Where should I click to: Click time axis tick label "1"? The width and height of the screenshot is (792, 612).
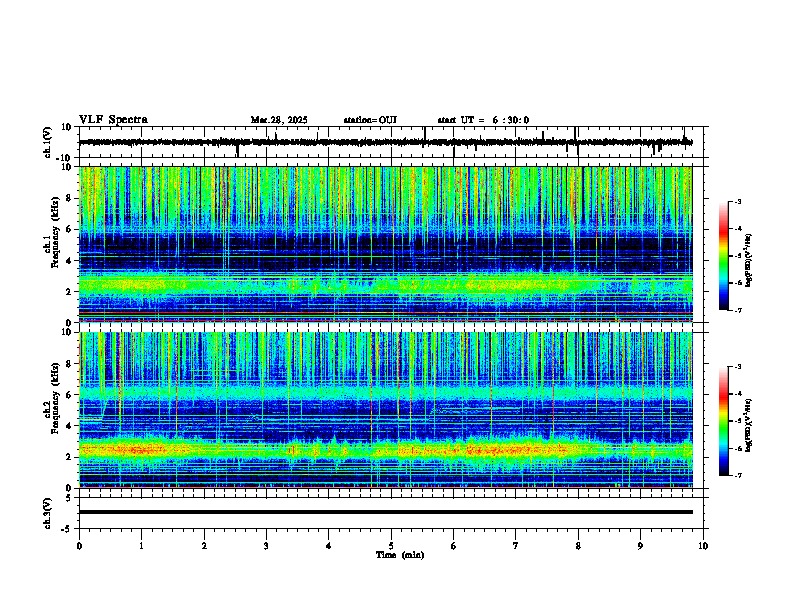pyautogui.click(x=141, y=546)
